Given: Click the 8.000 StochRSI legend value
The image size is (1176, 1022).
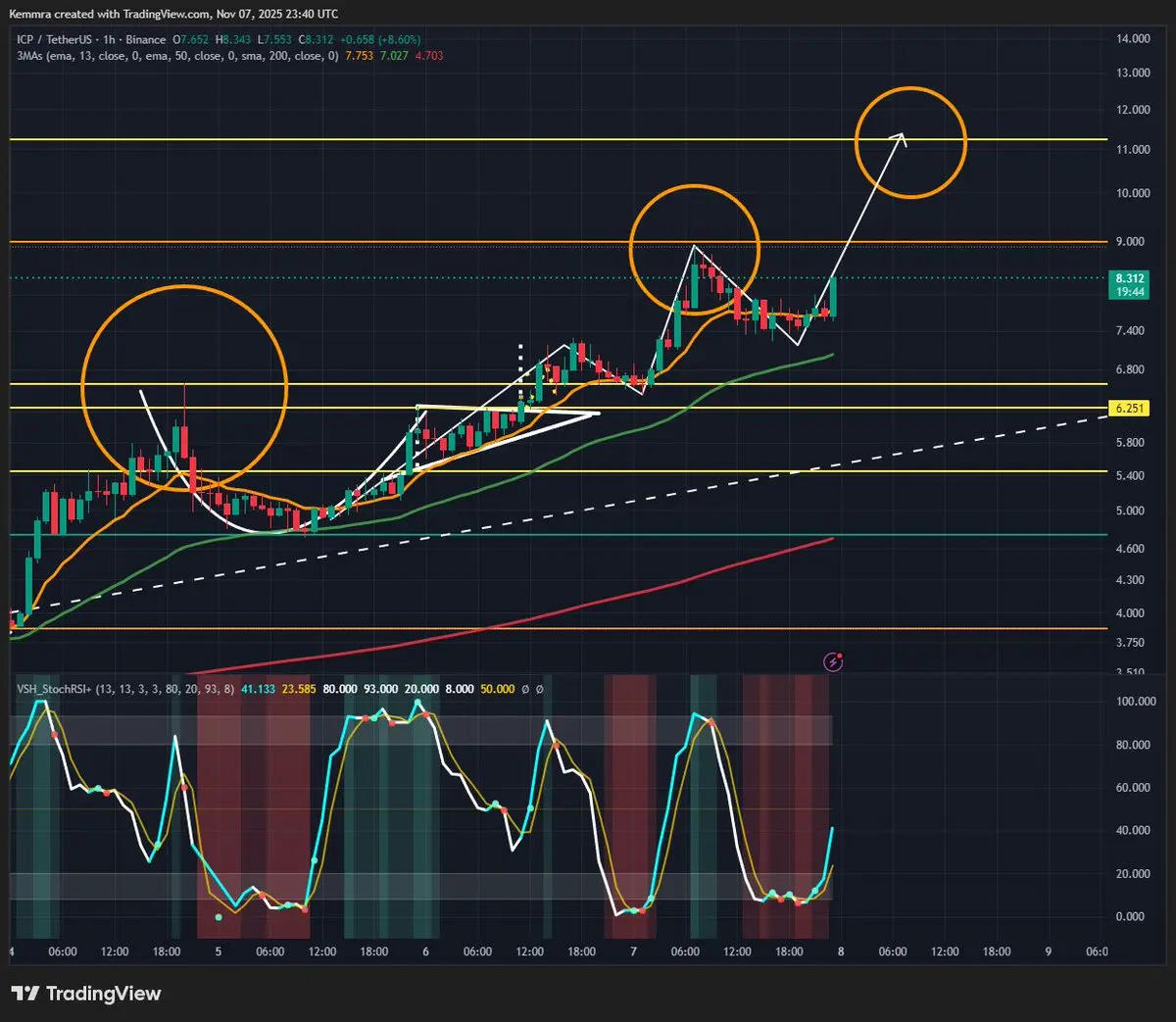Looking at the screenshot, I should [x=459, y=689].
